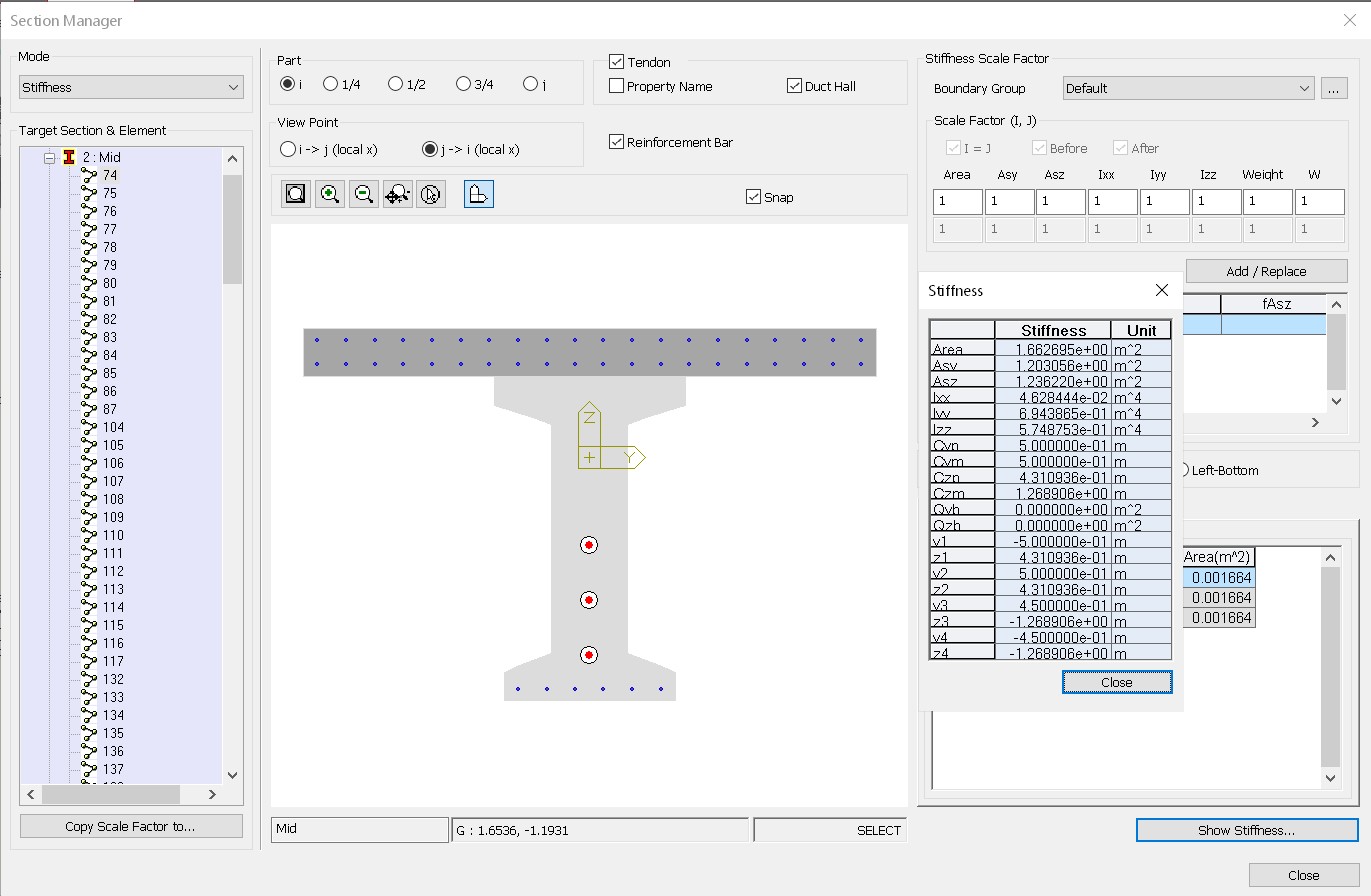The height and width of the screenshot is (896, 1371).
Task: Click the Copy Scale Factor to... button
Action: click(130, 826)
